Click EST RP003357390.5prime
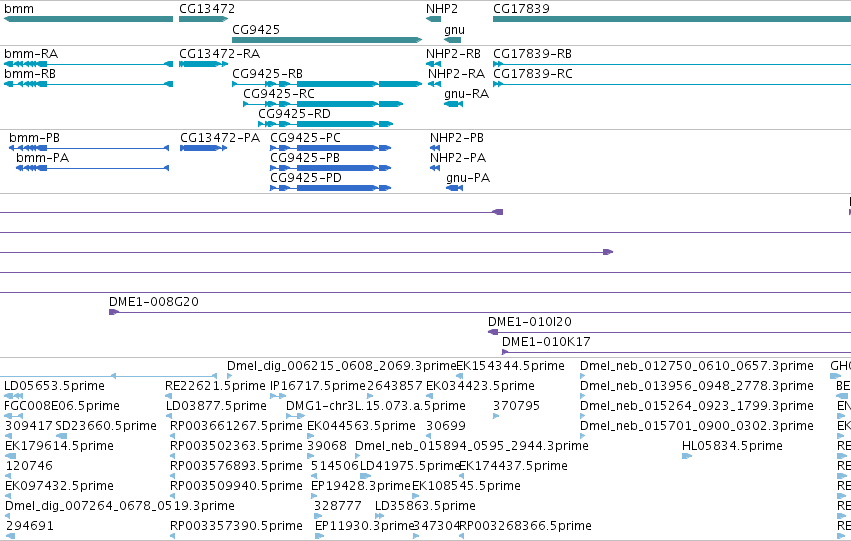This screenshot has width=851, height=541. (x=173, y=536)
